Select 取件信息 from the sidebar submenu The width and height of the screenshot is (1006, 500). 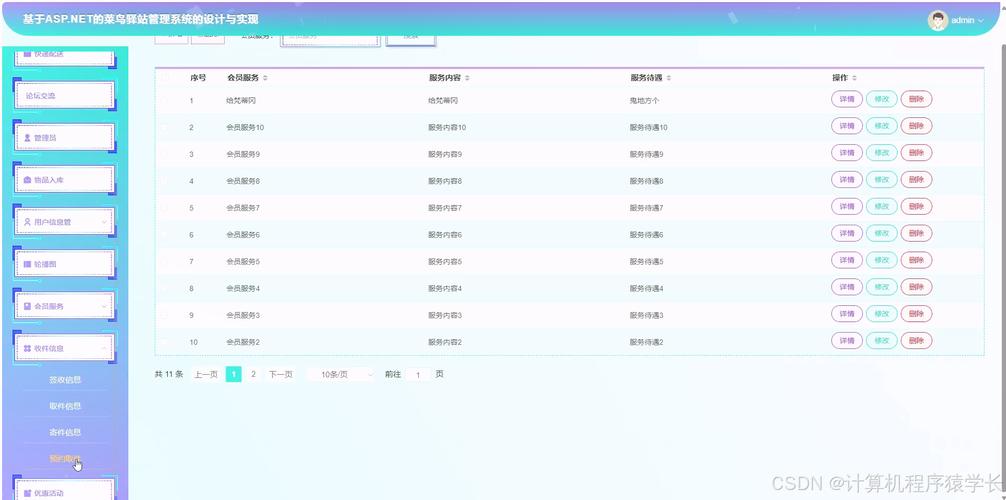coord(65,406)
